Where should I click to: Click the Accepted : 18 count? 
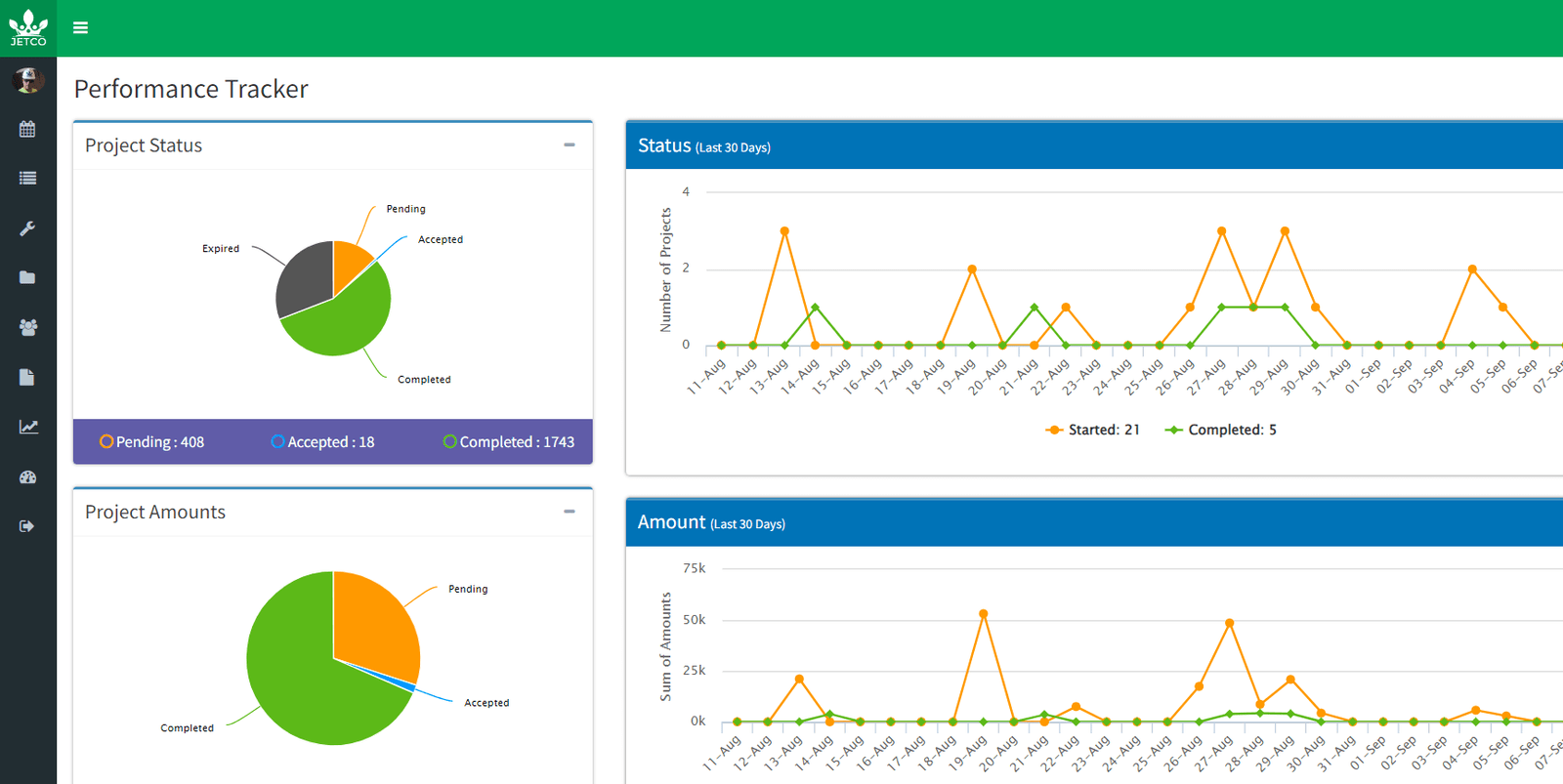pyautogui.click(x=323, y=442)
